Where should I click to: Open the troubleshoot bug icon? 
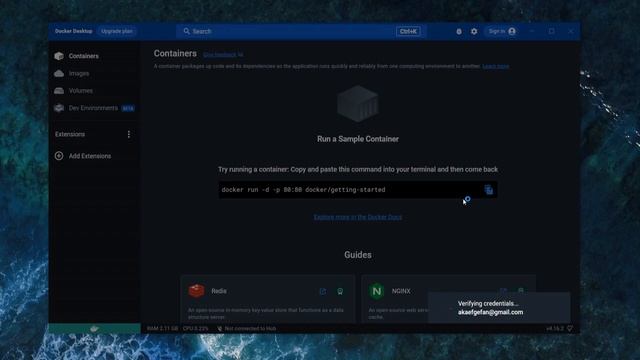(459, 31)
